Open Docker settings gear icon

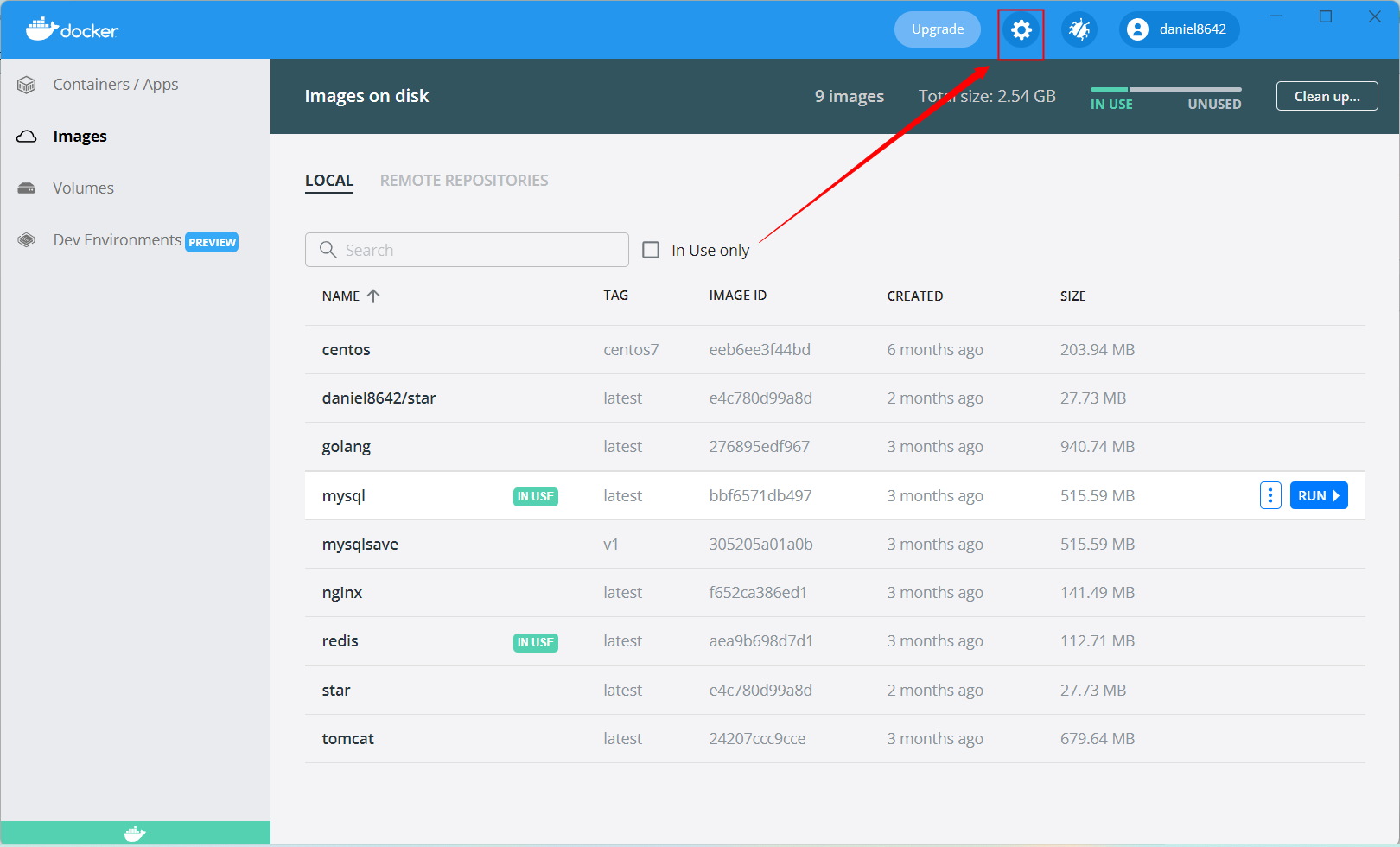pos(1021,30)
